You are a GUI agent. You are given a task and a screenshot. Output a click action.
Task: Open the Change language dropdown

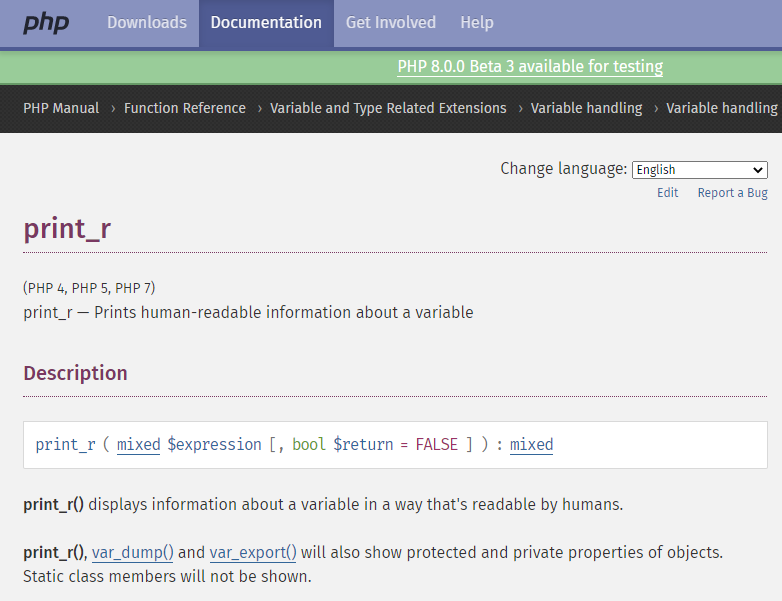pyautogui.click(x=699, y=170)
